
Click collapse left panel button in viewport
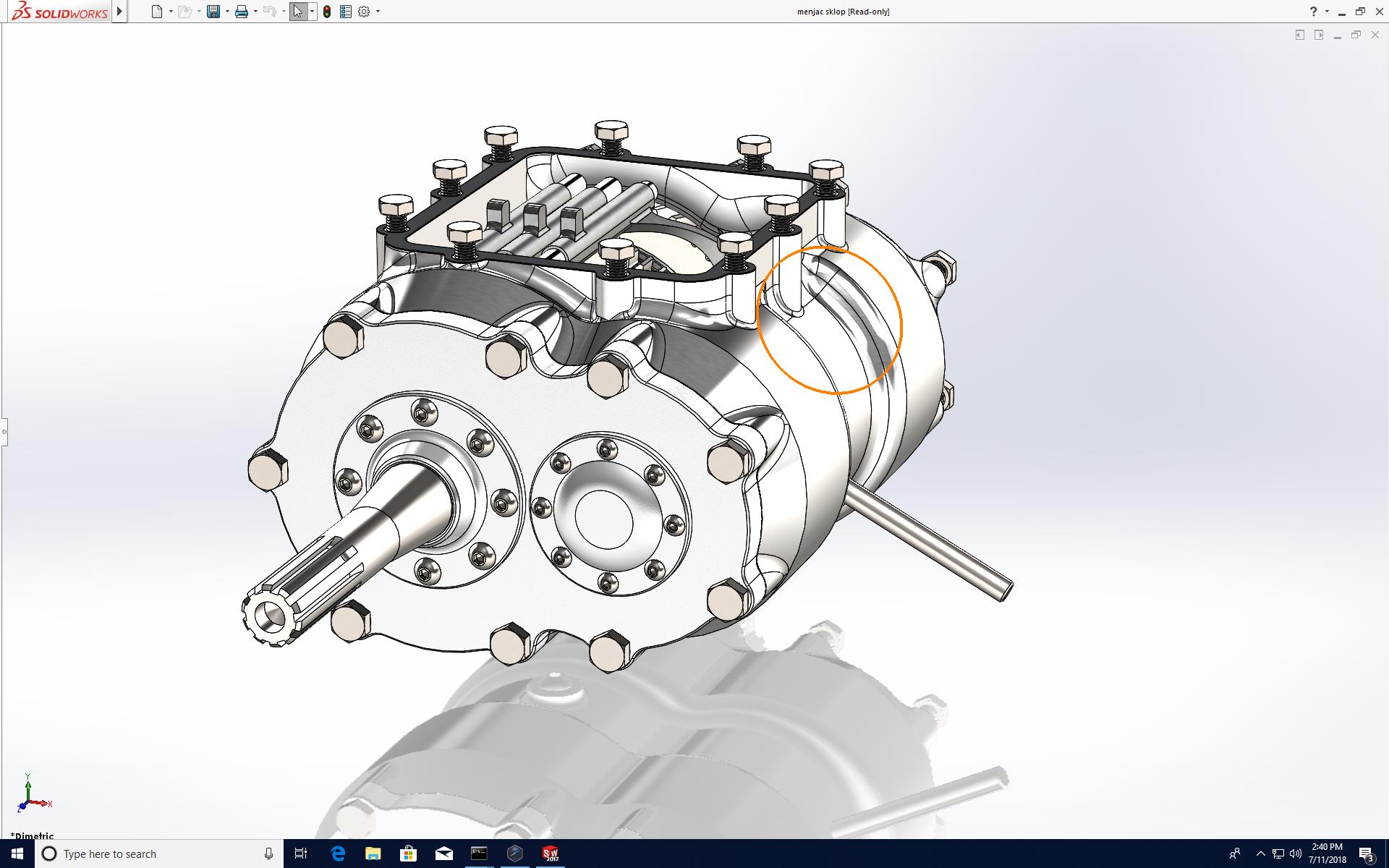coord(1300,35)
